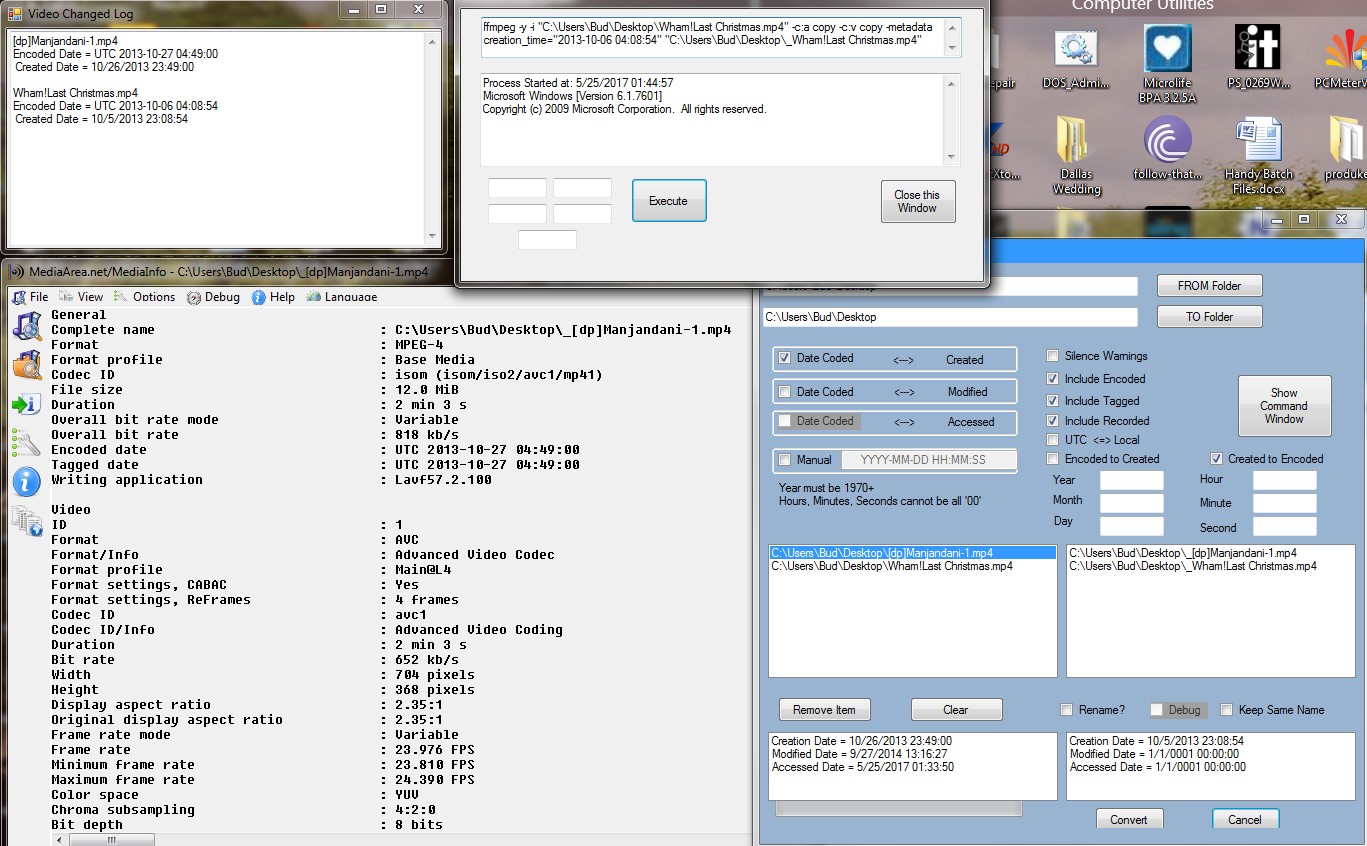The image size is (1367, 846).
Task: Click the Video Changed Log scroll down arrow
Action: 433,237
